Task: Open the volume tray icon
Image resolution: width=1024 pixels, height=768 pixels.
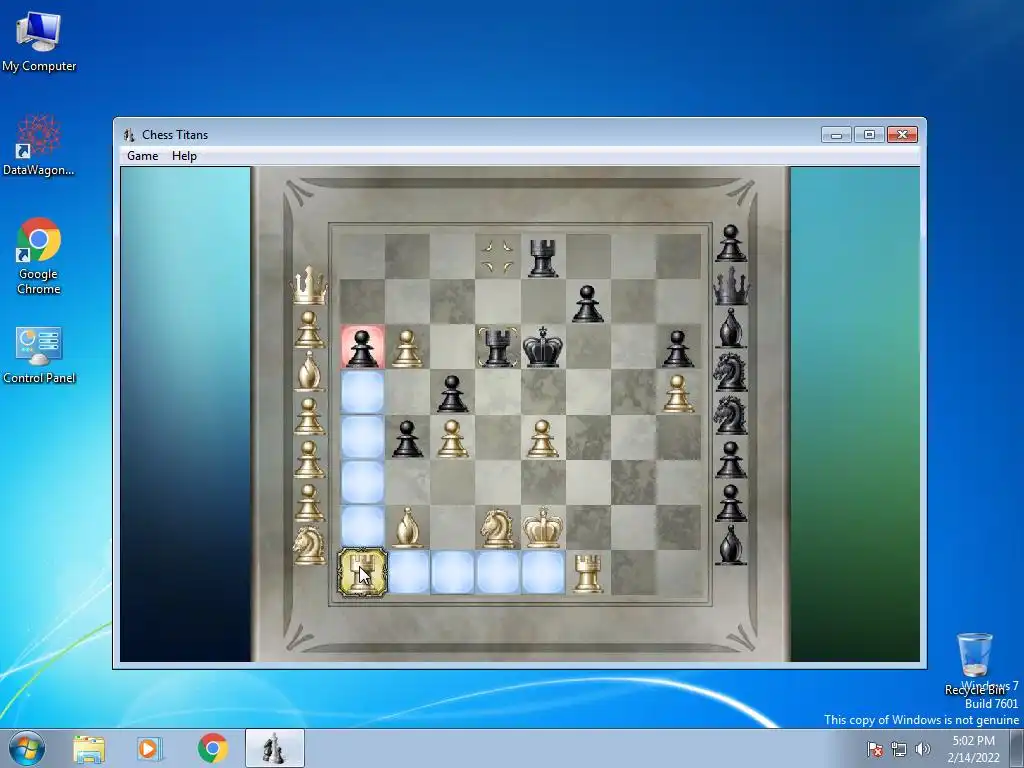Action: coord(922,750)
